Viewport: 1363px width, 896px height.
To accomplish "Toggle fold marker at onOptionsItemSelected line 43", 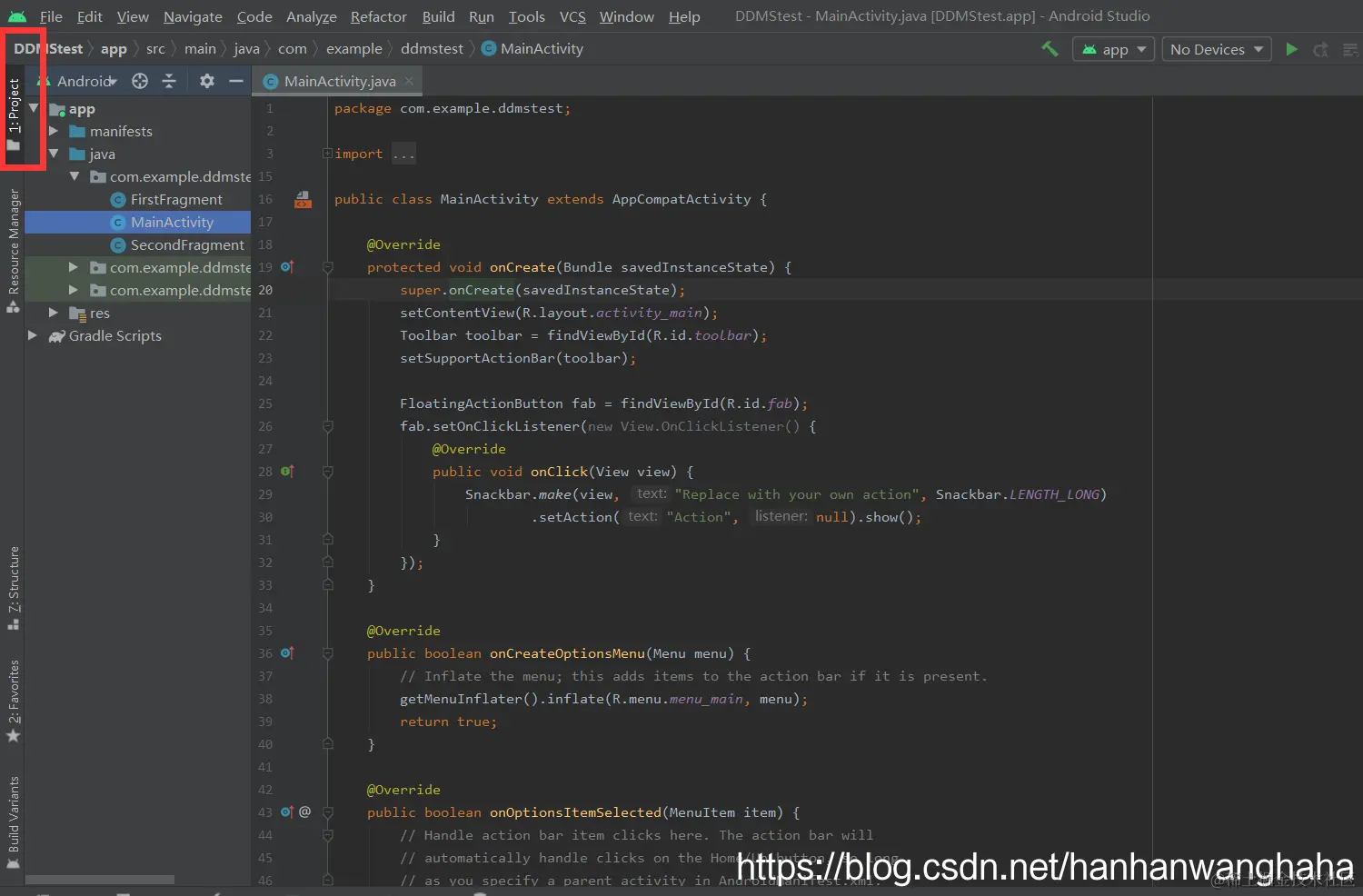I will tap(328, 812).
